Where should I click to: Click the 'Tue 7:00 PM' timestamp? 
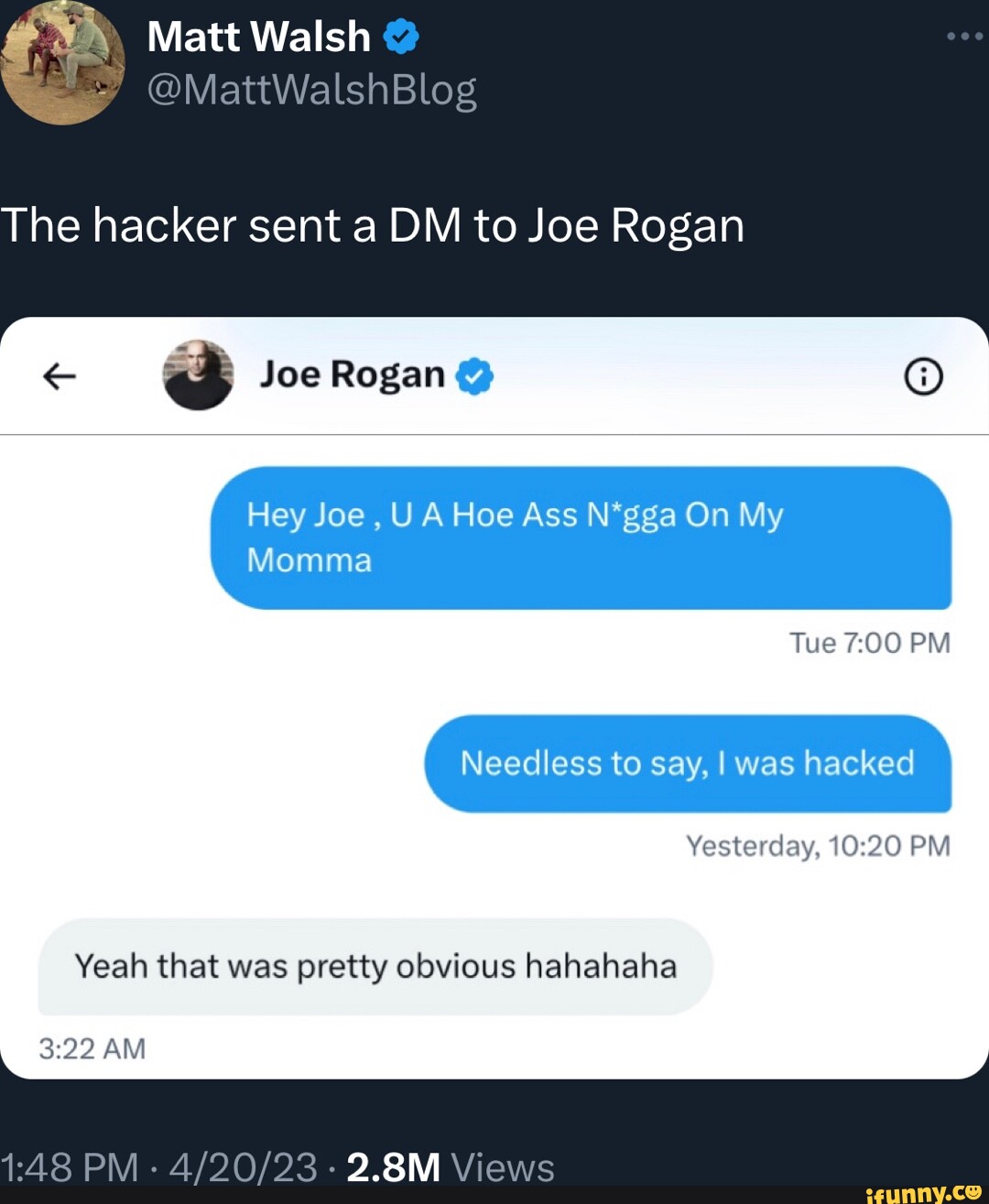tap(869, 643)
